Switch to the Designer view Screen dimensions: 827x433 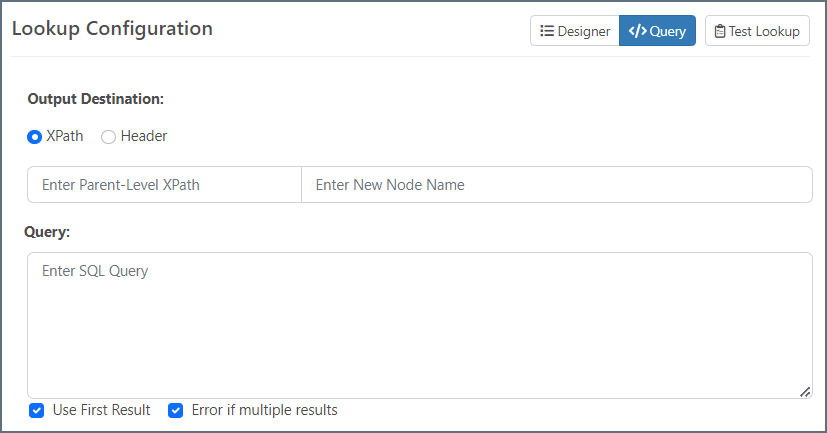[x=575, y=31]
